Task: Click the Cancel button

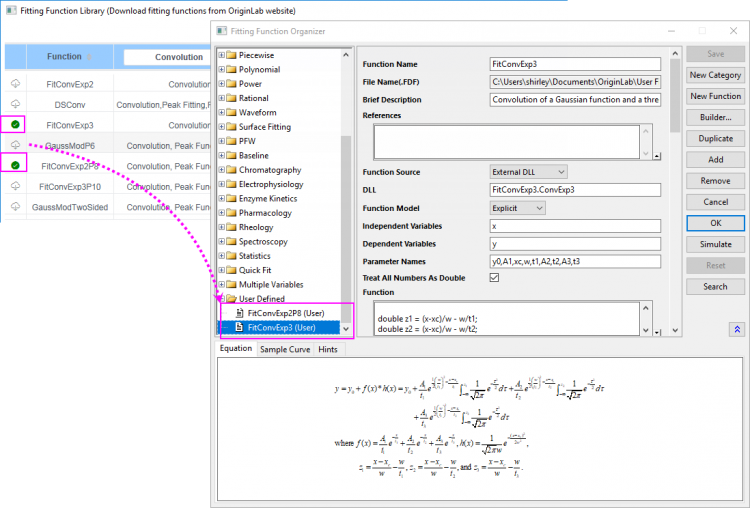Action: tap(716, 202)
